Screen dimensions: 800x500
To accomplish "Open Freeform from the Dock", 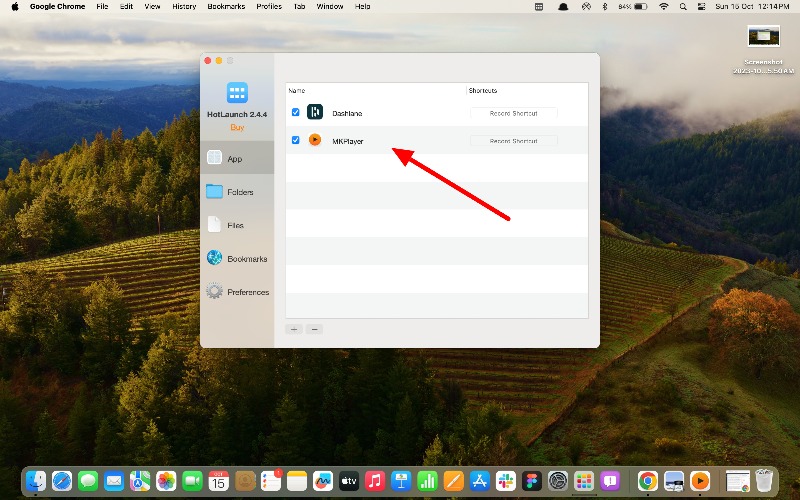I will pos(323,481).
